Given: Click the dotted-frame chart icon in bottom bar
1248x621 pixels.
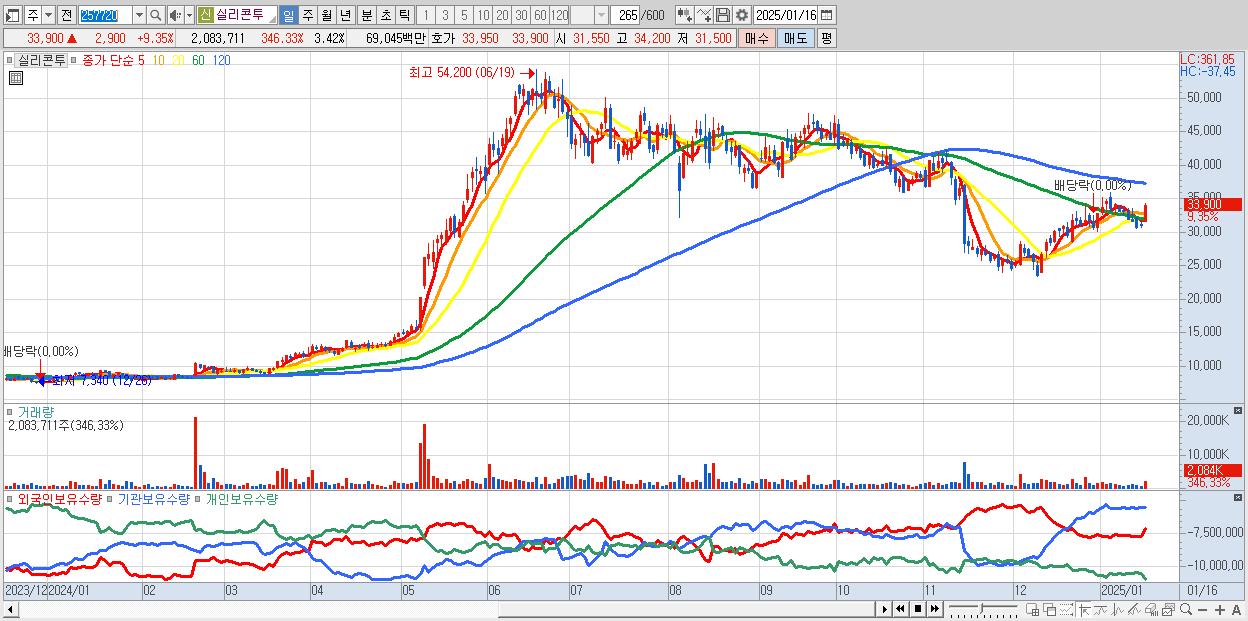Looking at the screenshot, I should [1066, 609].
